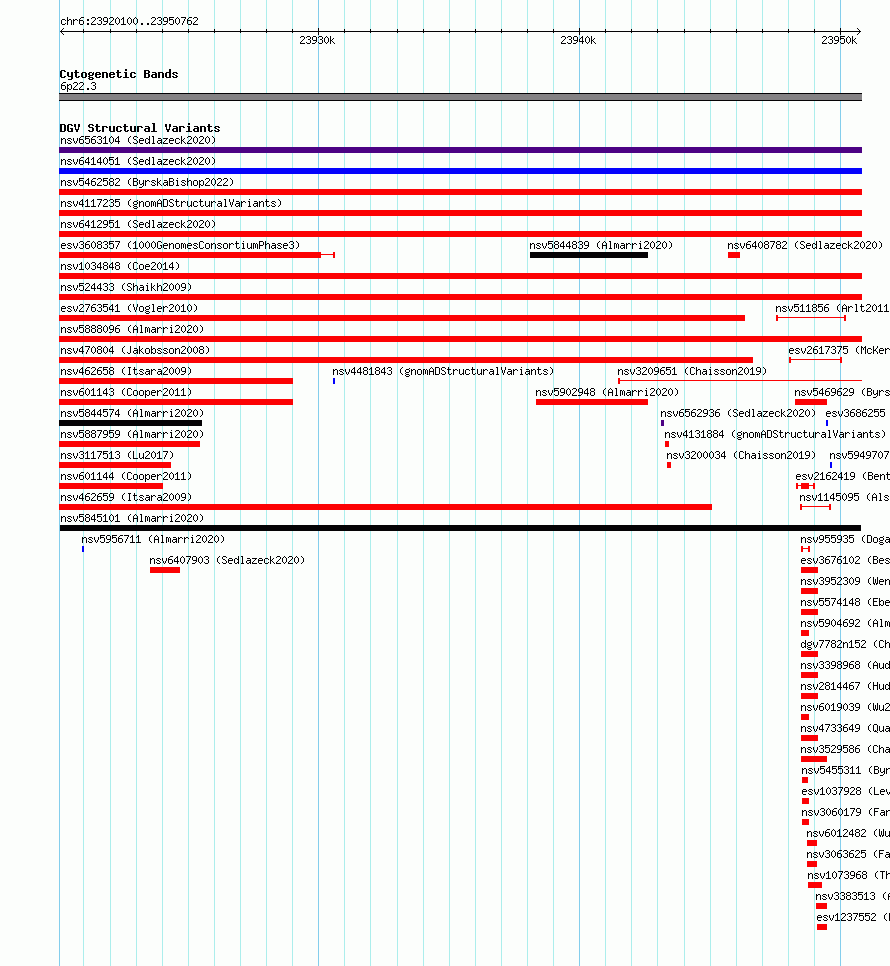Viewport: 890px width, 966px height.
Task: Click nsv5956711 (Almarri2020) label
Action: 153,539
